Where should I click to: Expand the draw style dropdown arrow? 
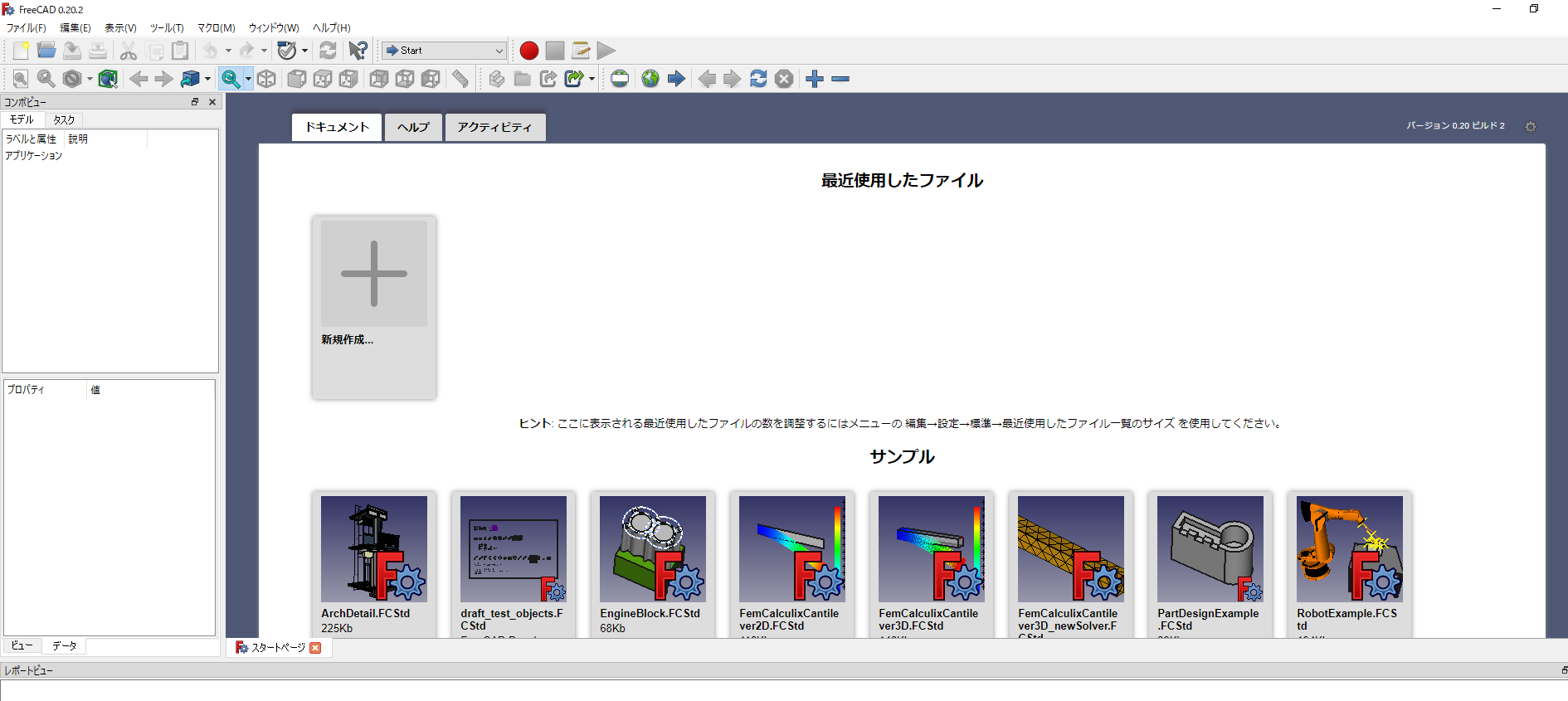point(90,79)
